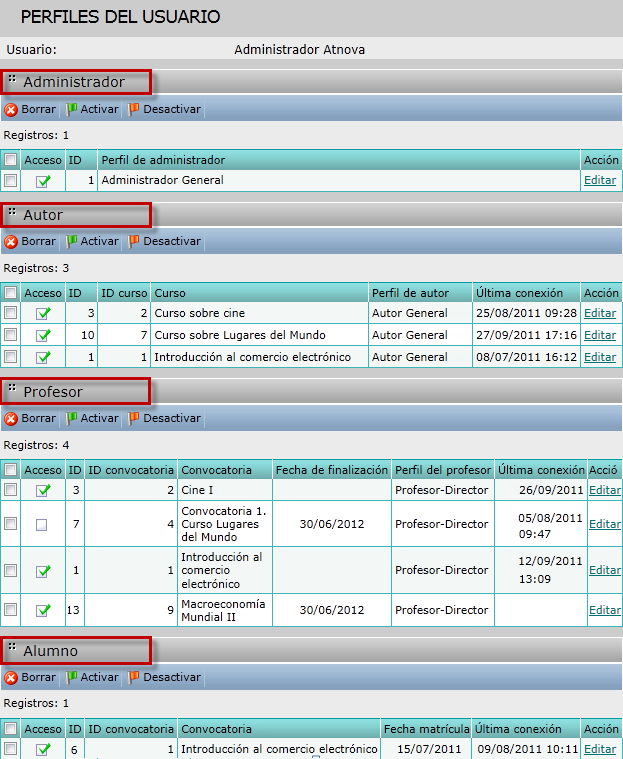Click date cell '25/08/2011 09:28'
Screen dimensions: 623x759
click(x=526, y=313)
